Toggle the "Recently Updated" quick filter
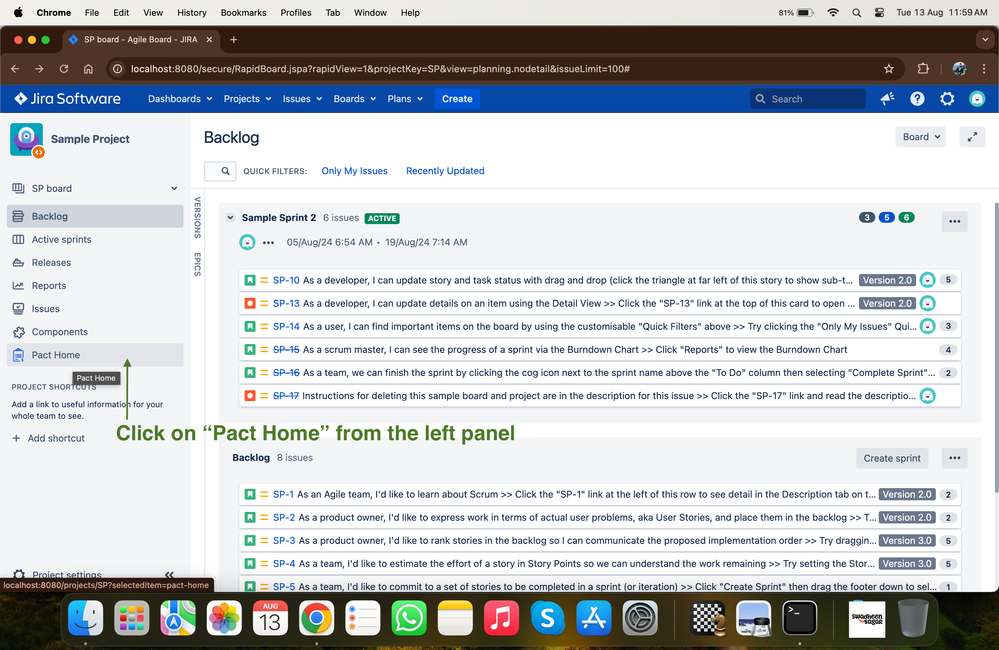999x650 pixels. pos(444,171)
